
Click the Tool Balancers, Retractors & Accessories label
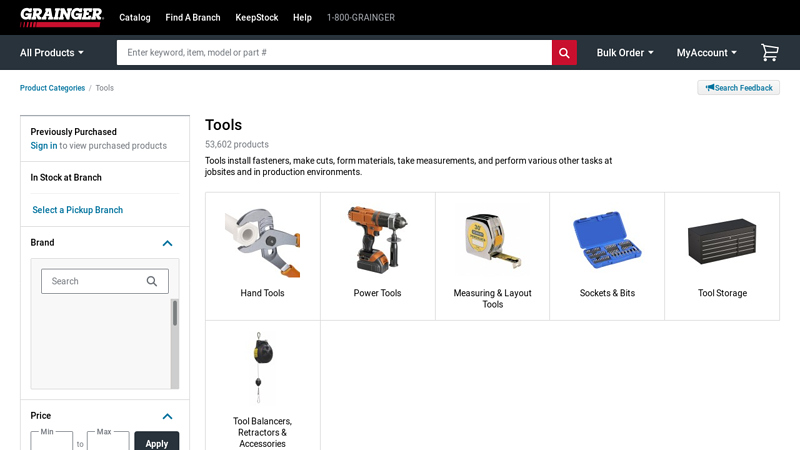click(262, 432)
